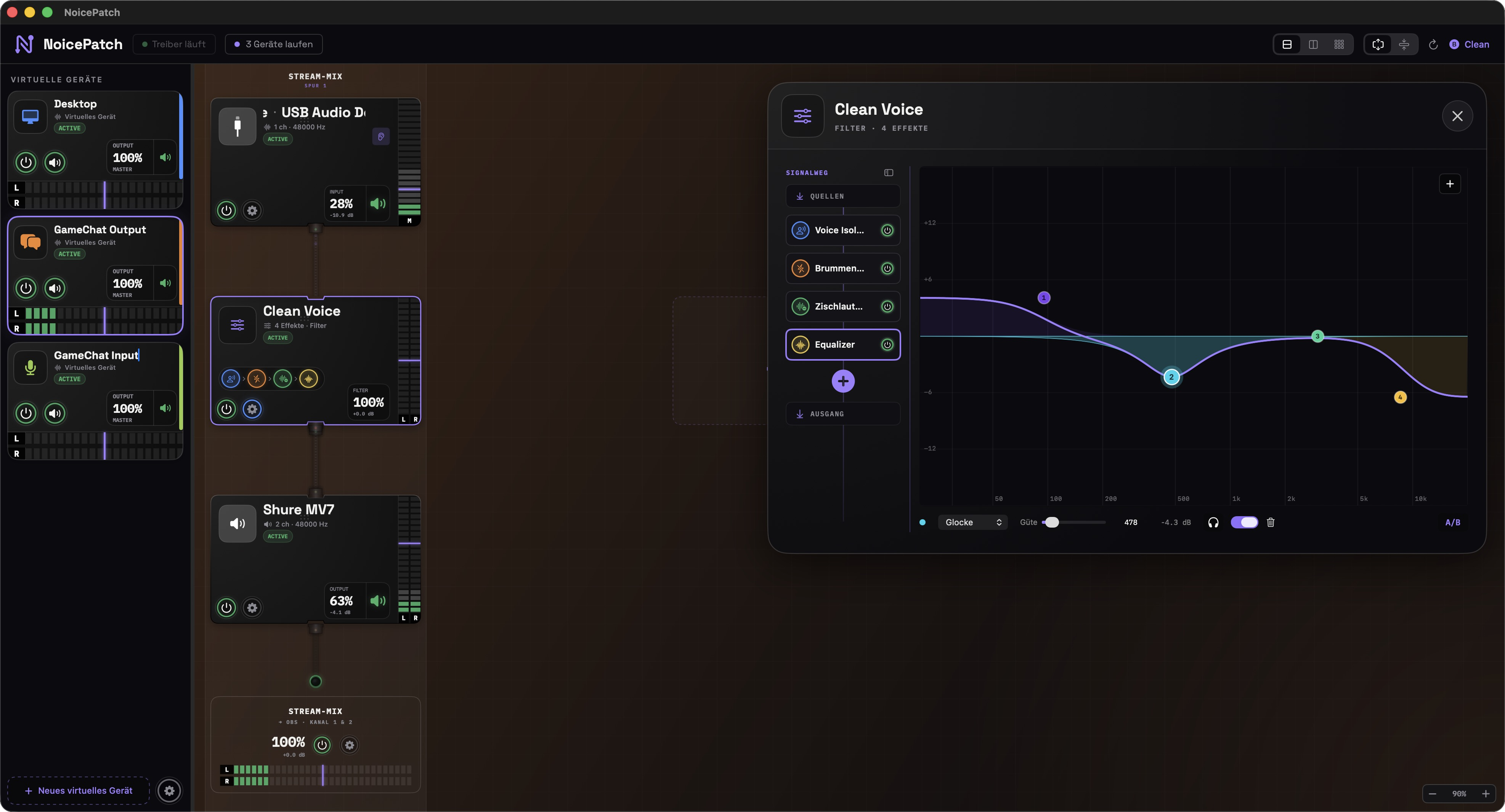
Task: Select Brummen... effect in signal chain
Action: click(843, 268)
